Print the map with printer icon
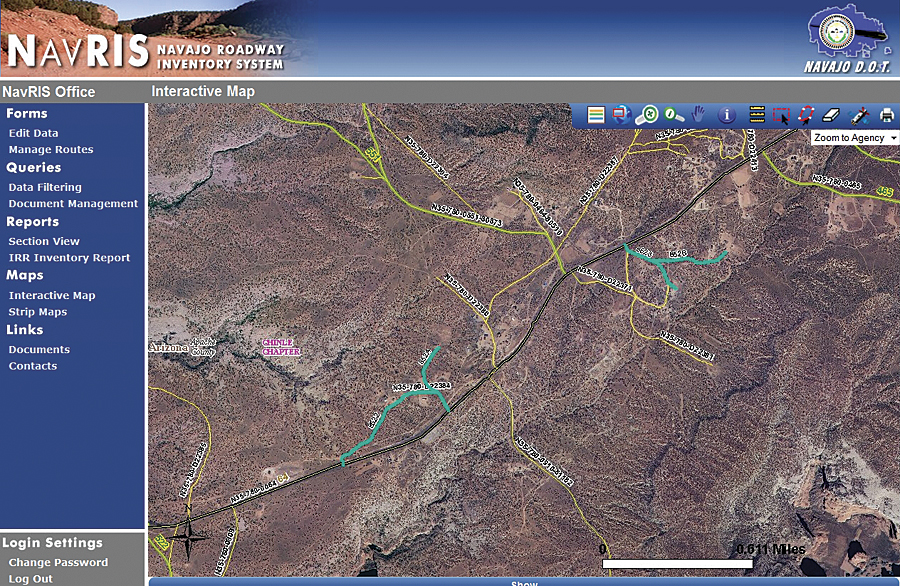900x586 pixels. pyautogui.click(x=887, y=115)
